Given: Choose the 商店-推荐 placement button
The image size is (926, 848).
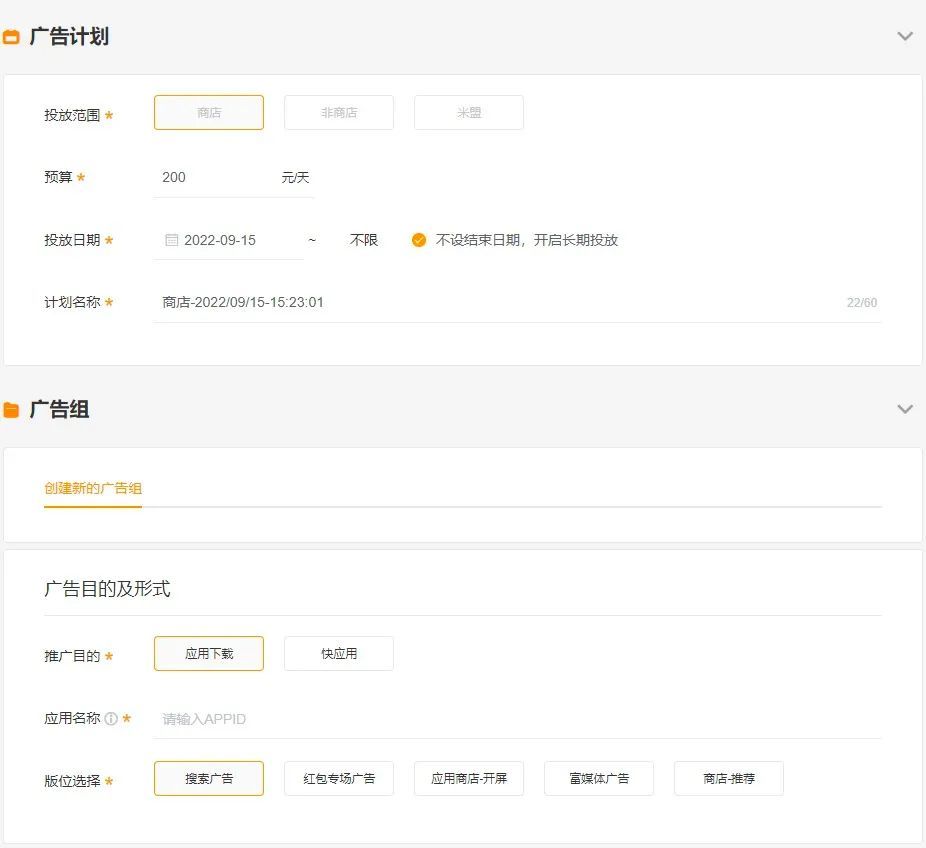Looking at the screenshot, I should pyautogui.click(x=728, y=778).
